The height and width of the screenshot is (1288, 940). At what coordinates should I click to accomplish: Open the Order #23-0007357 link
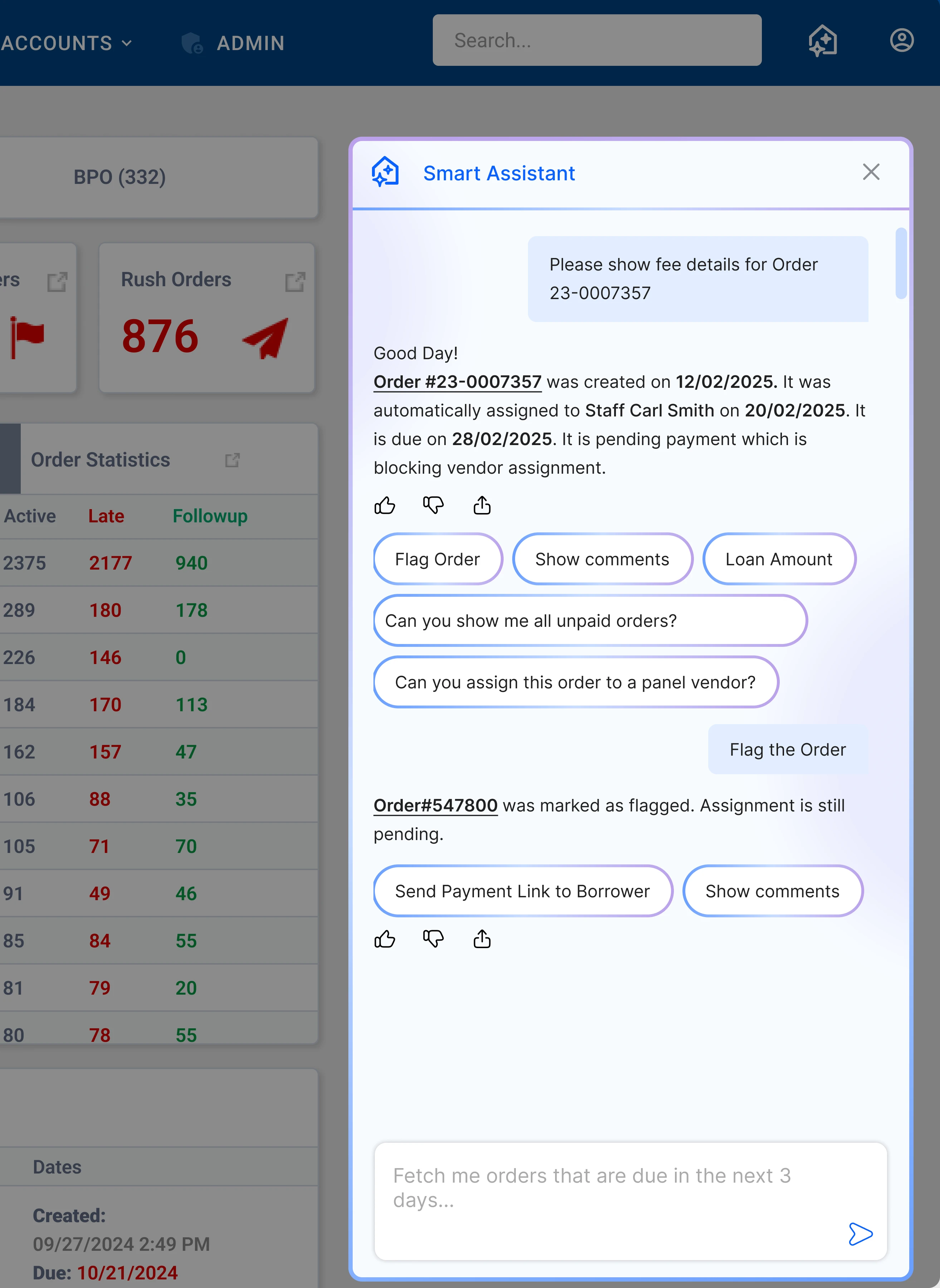(x=457, y=381)
